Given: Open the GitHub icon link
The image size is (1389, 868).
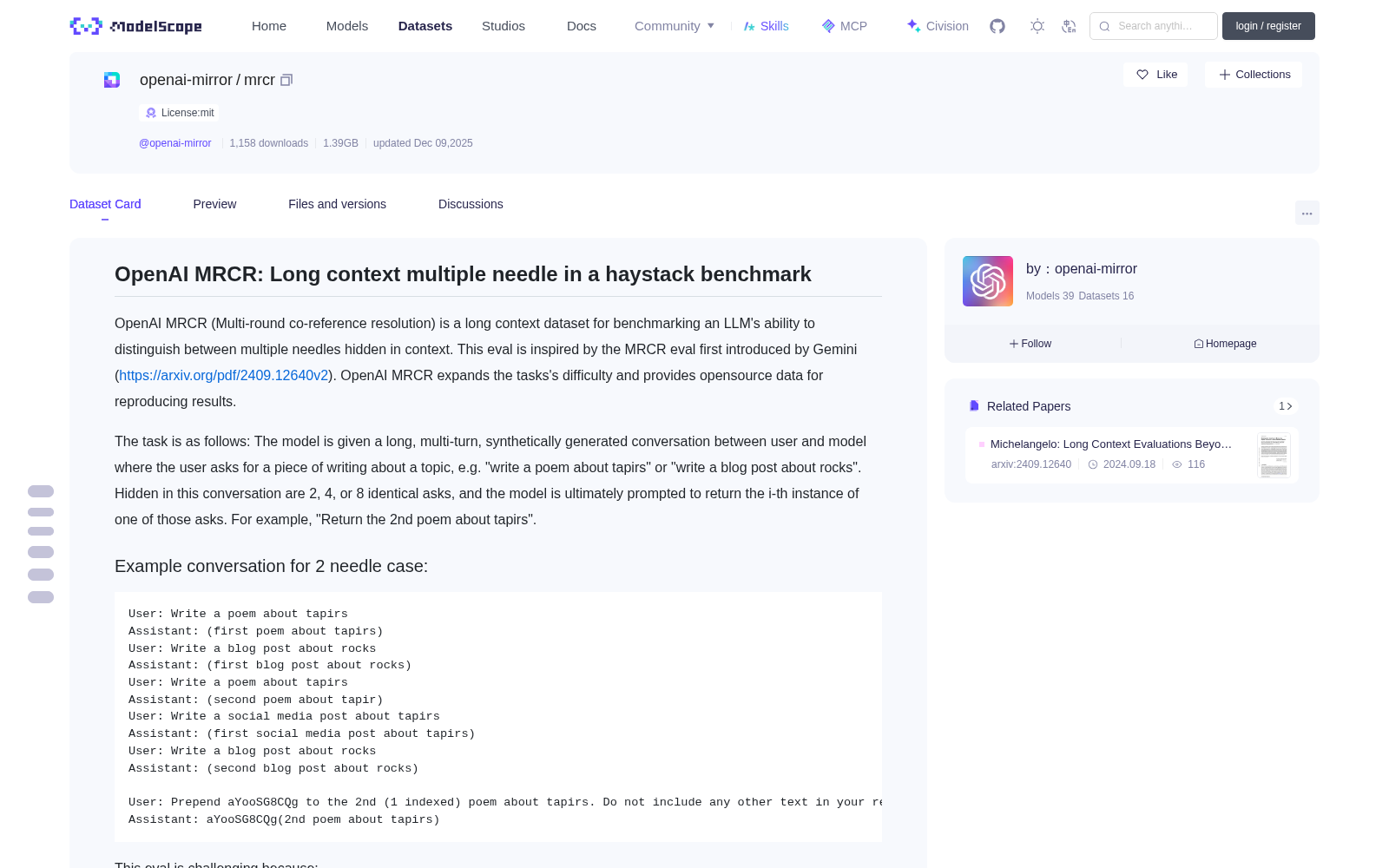Looking at the screenshot, I should [x=997, y=26].
